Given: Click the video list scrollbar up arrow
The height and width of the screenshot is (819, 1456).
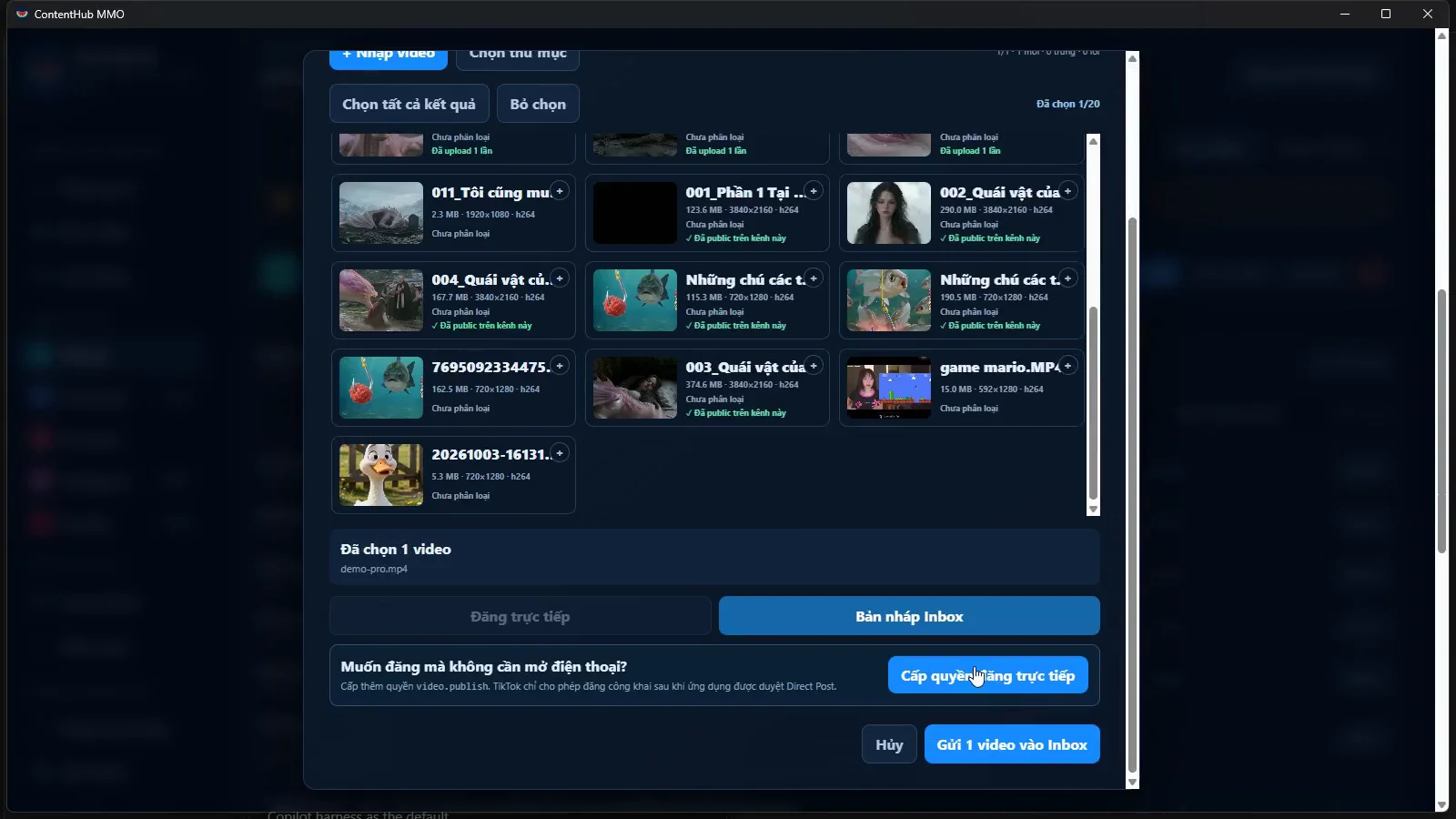Looking at the screenshot, I should [x=1094, y=140].
